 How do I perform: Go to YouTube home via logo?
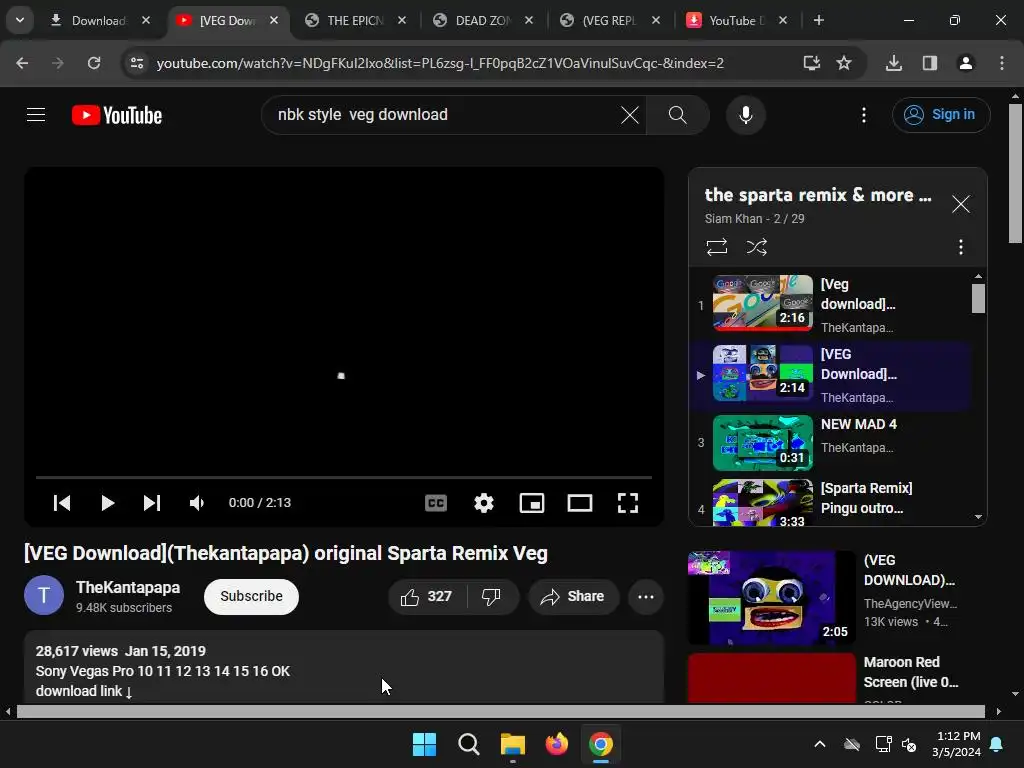pyautogui.click(x=117, y=115)
